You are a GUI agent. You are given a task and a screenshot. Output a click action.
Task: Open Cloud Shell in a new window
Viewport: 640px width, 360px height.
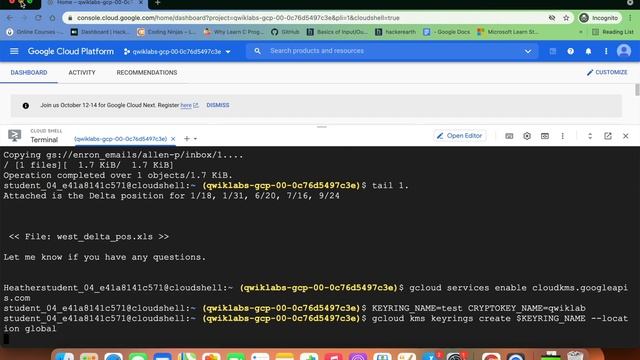608,136
